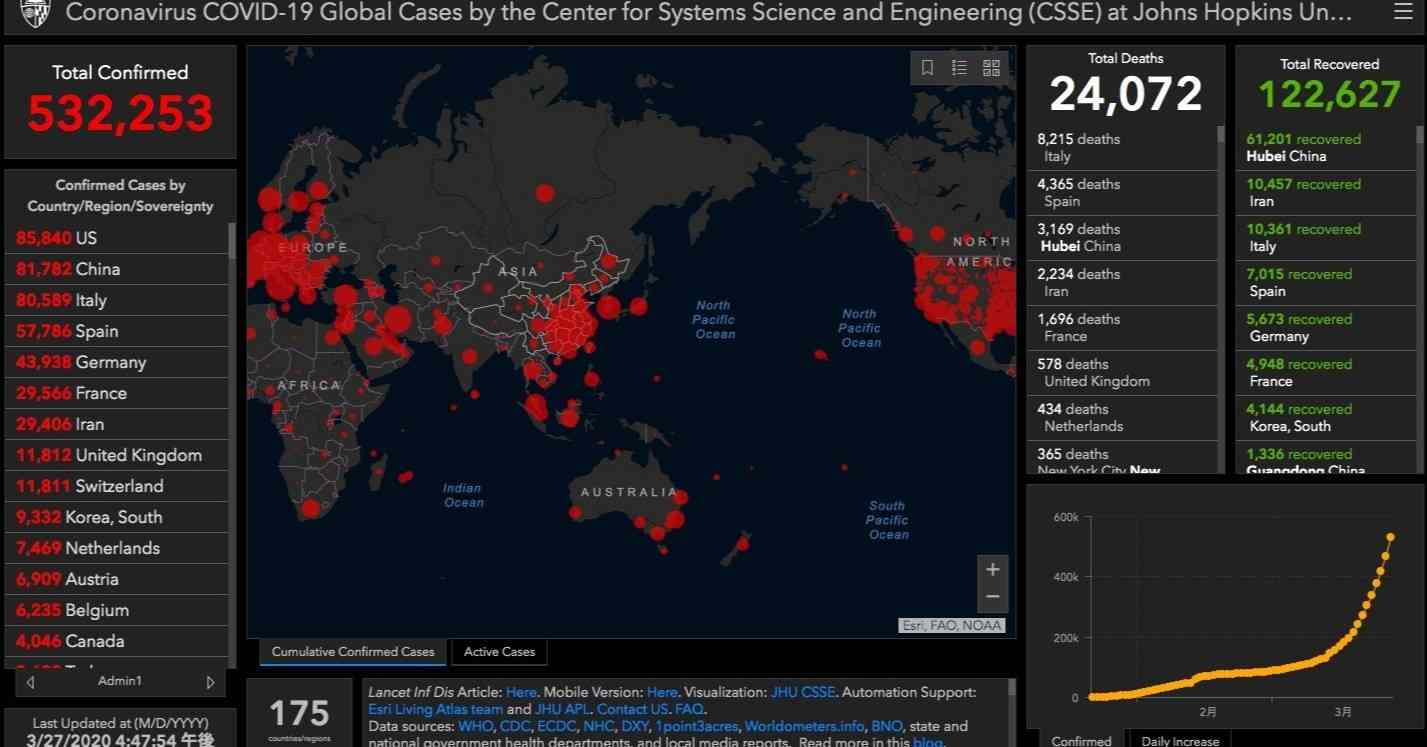This screenshot has height=747, width=1427.
Task: Open the 1point3acres link
Action: coord(697,726)
